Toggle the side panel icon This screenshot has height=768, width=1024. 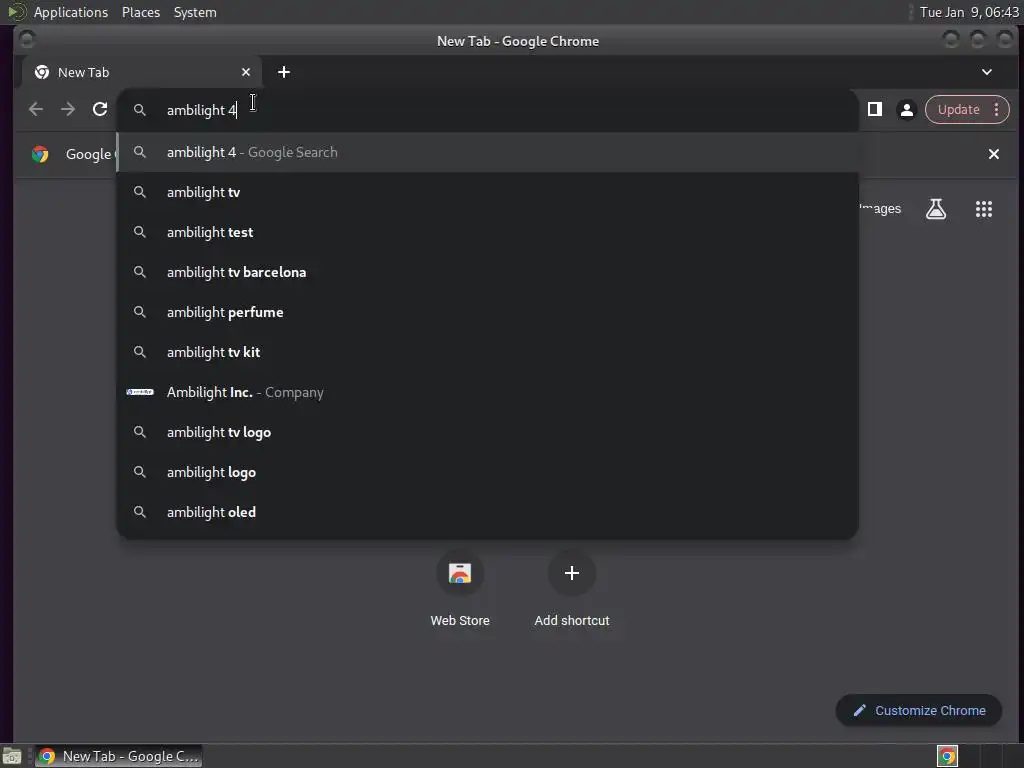(x=874, y=110)
